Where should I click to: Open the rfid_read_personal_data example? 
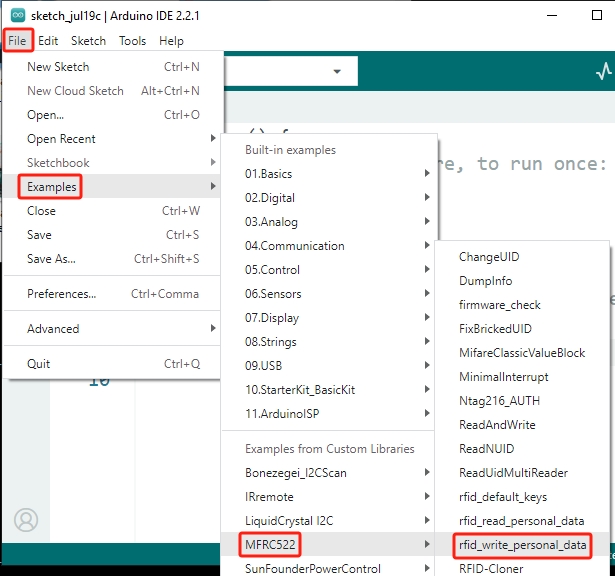(522, 521)
